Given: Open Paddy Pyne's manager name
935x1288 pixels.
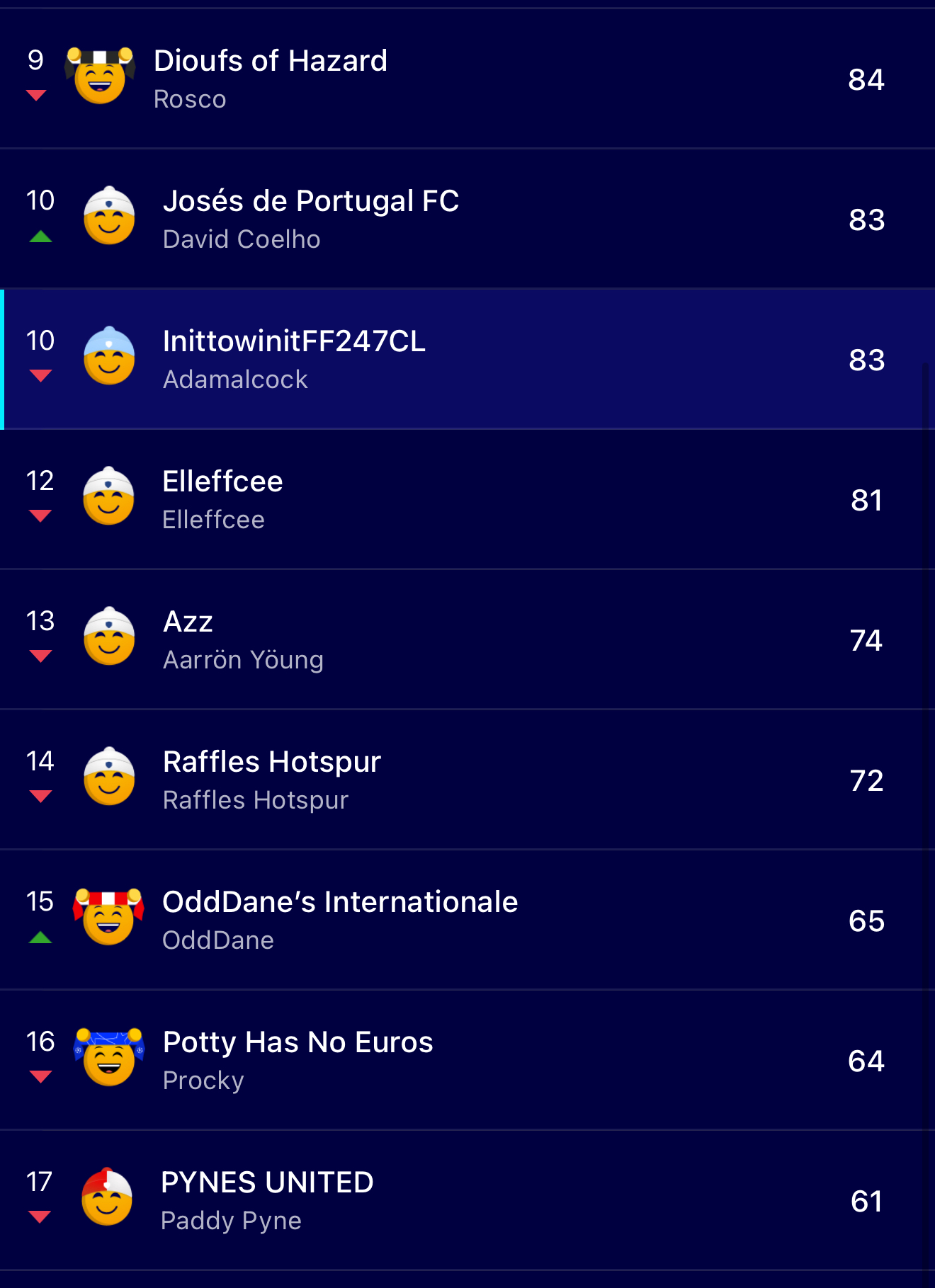Looking at the screenshot, I should pyautogui.click(x=231, y=1221).
